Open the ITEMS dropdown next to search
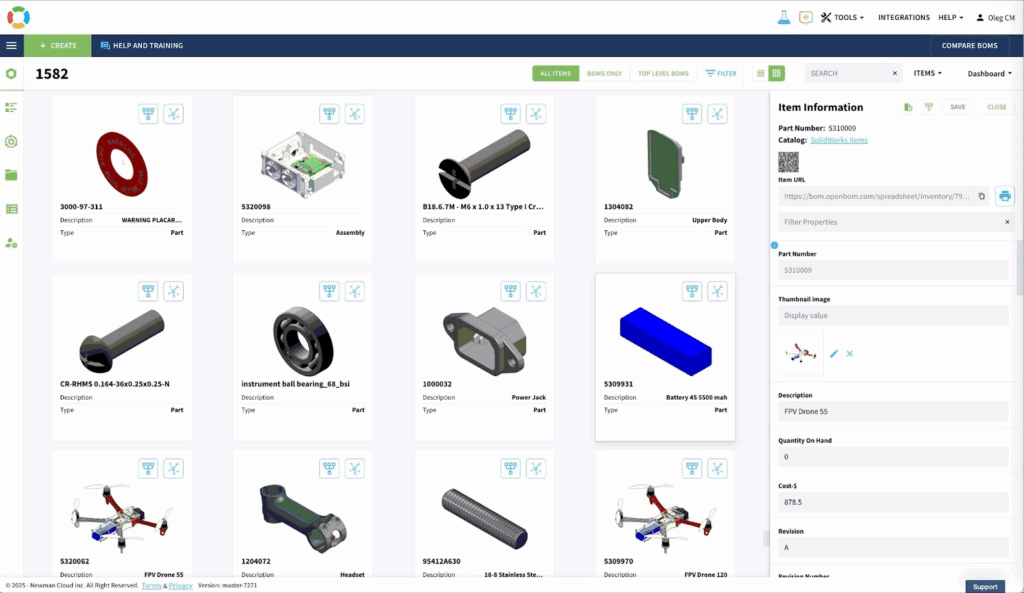The image size is (1024, 593). tap(927, 73)
